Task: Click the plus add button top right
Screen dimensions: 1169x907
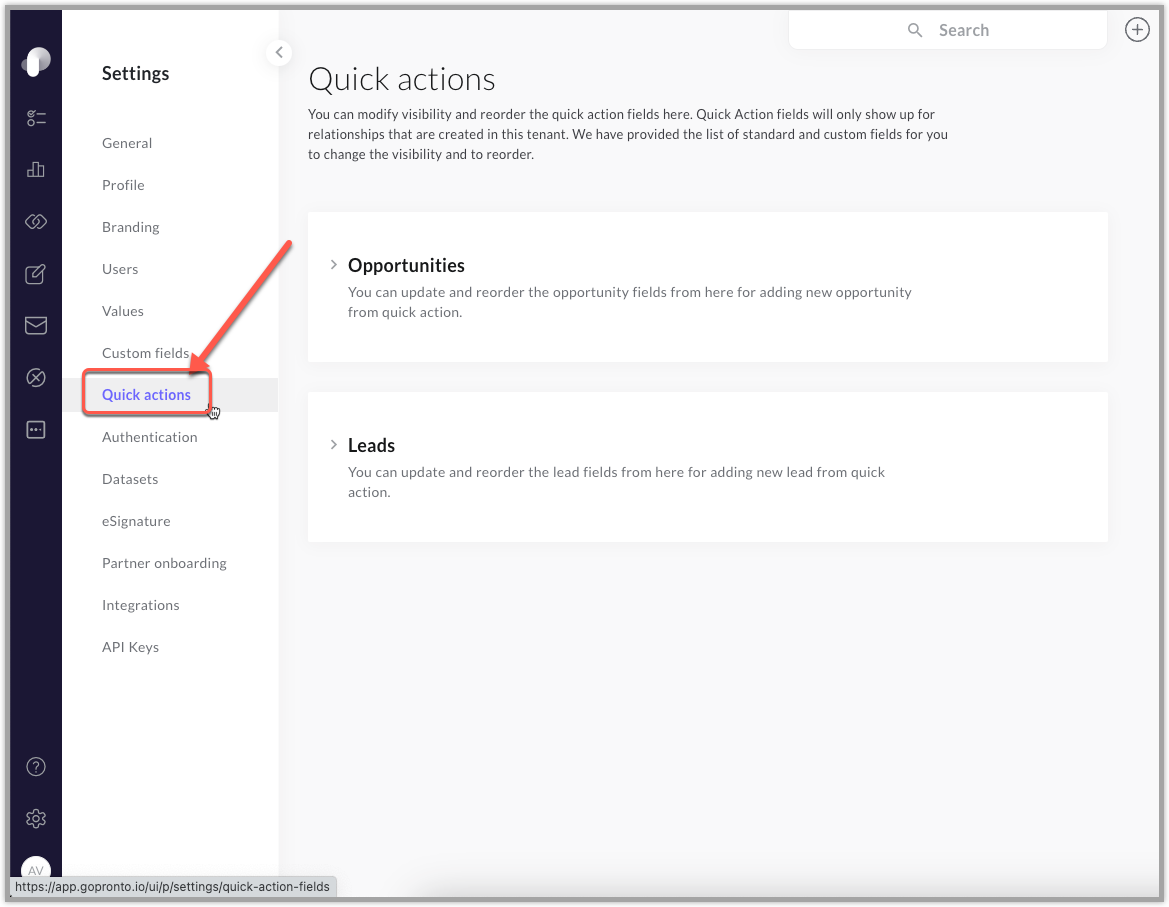Action: (1137, 30)
